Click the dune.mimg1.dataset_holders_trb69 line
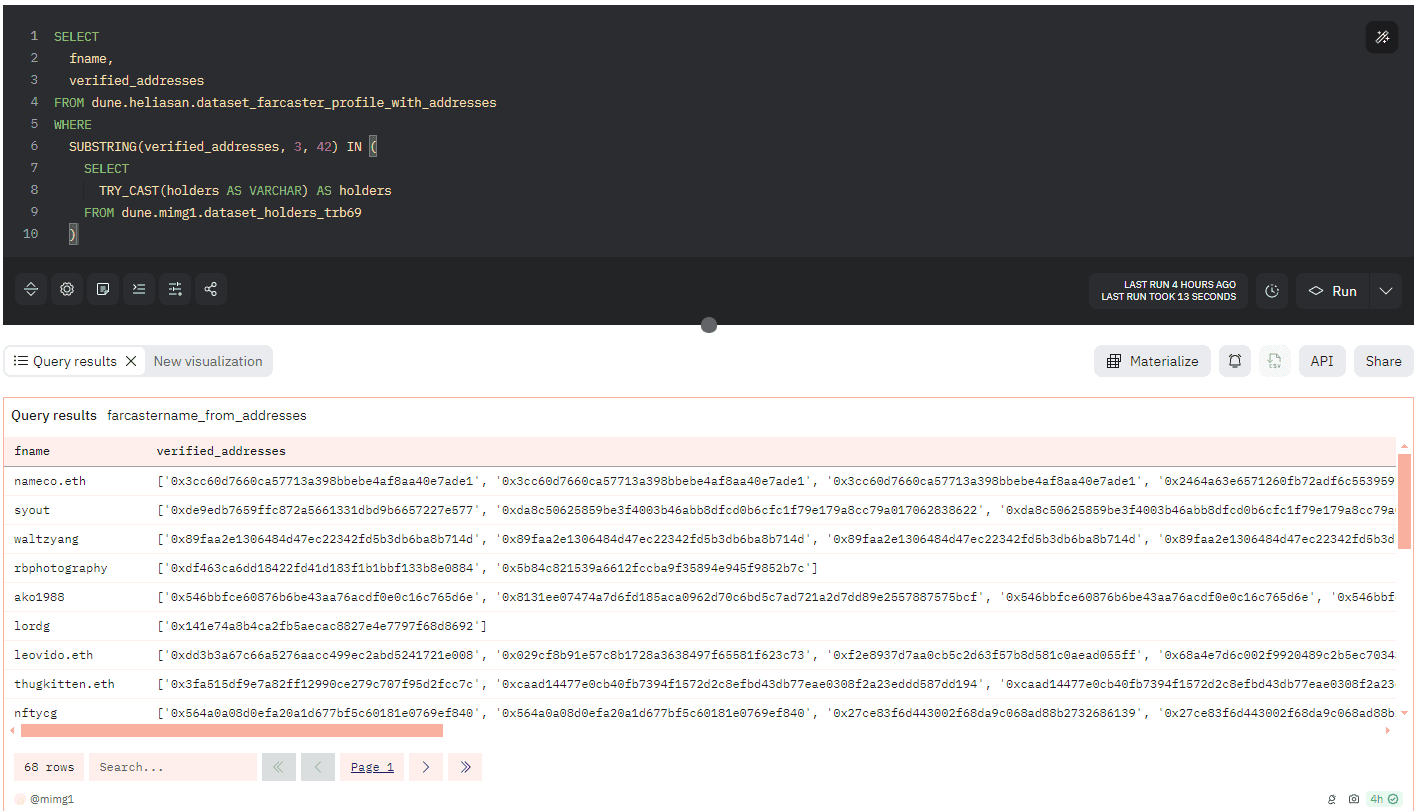The image size is (1425, 811). [223, 212]
